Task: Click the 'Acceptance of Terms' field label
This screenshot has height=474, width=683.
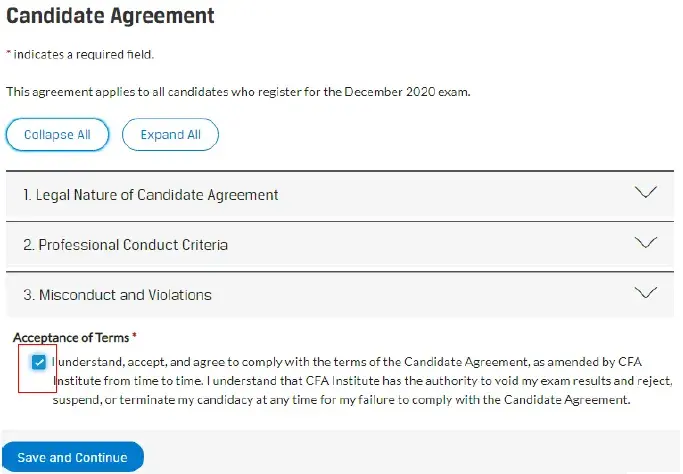Action: tap(71, 338)
